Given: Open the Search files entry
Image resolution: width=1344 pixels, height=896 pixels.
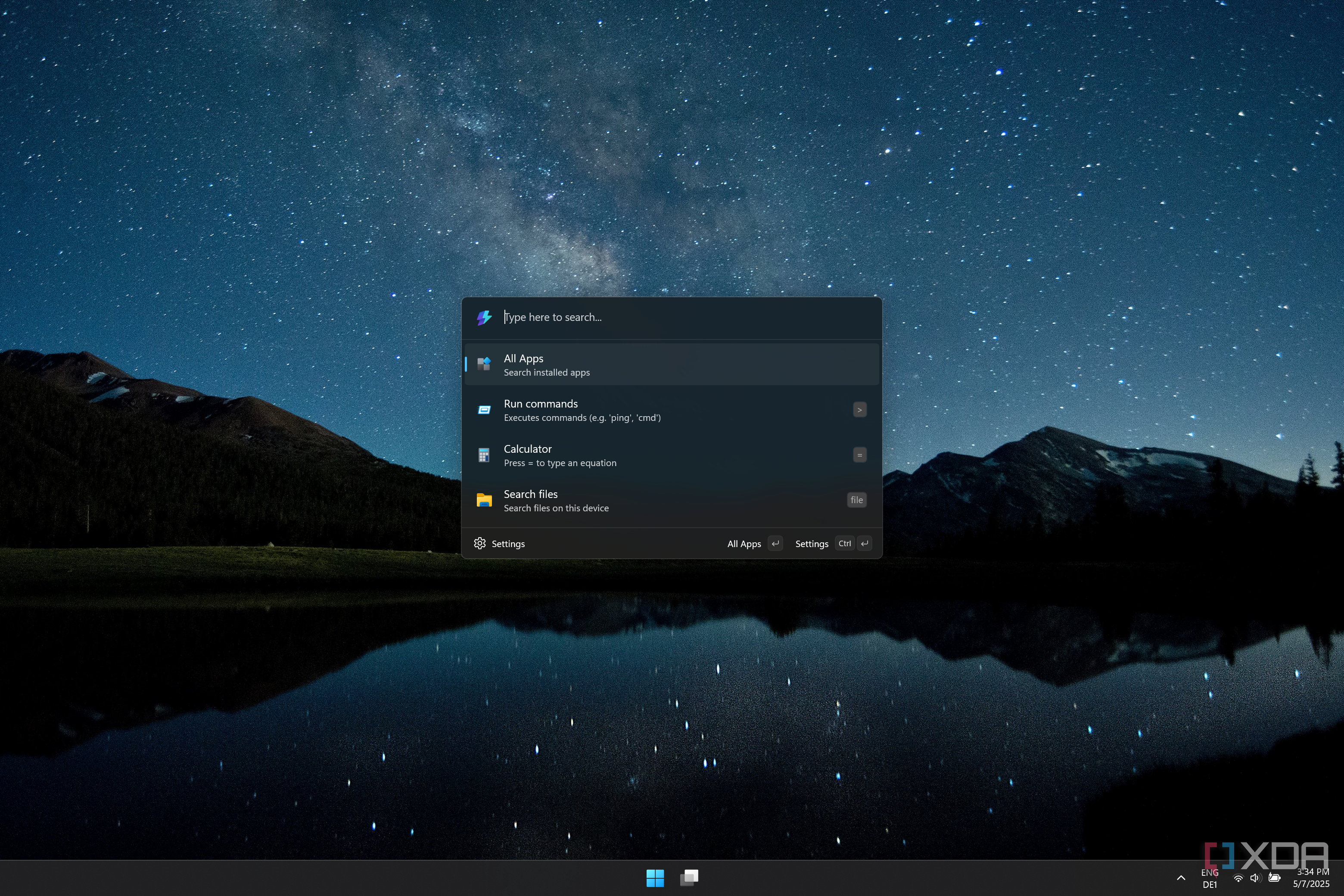Looking at the screenshot, I should pos(672,500).
